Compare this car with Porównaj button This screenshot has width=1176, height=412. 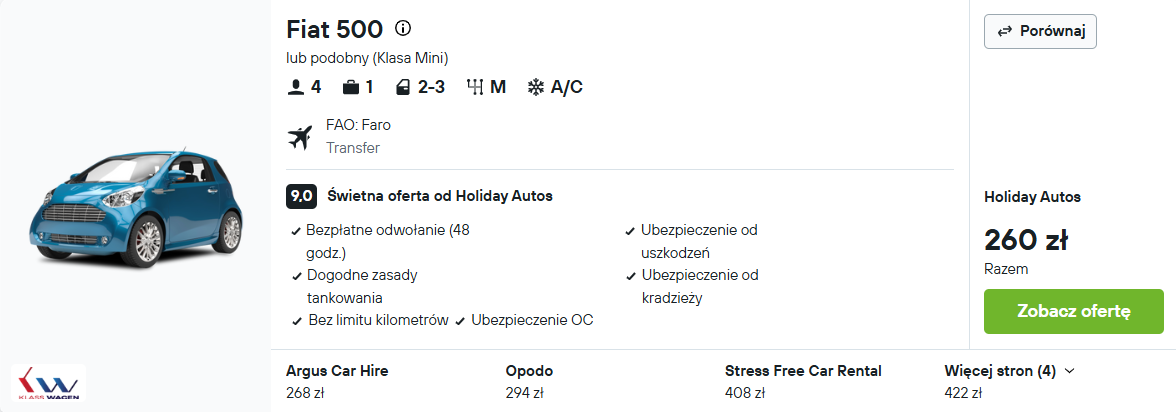click(x=1040, y=32)
